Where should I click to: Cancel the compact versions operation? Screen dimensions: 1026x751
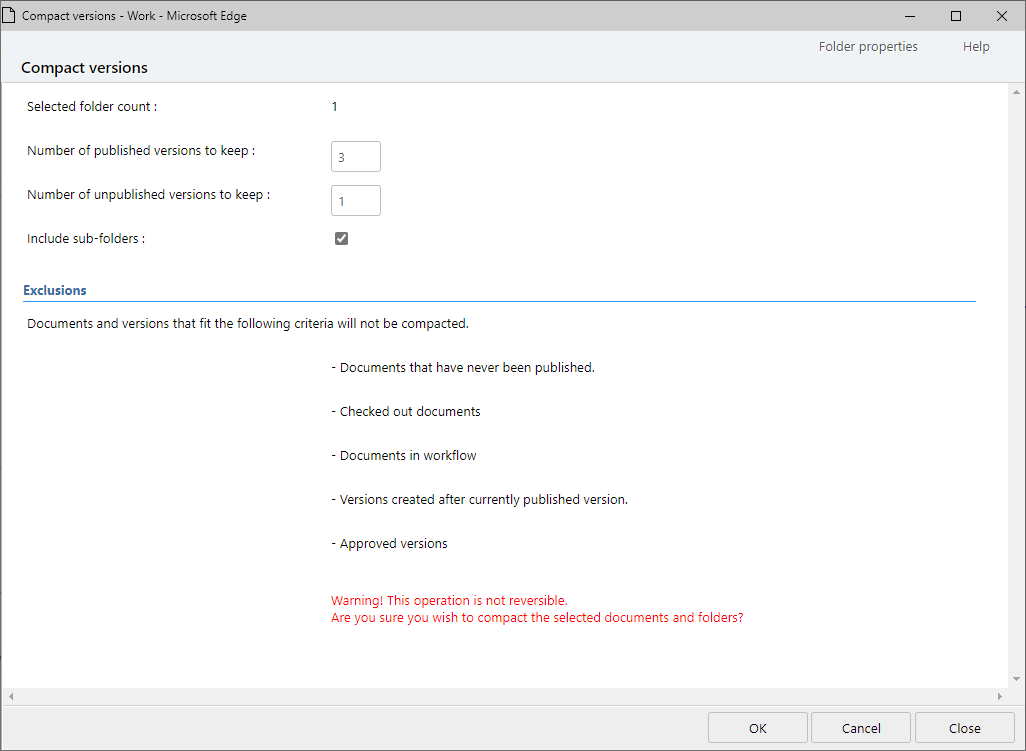[x=860, y=727]
